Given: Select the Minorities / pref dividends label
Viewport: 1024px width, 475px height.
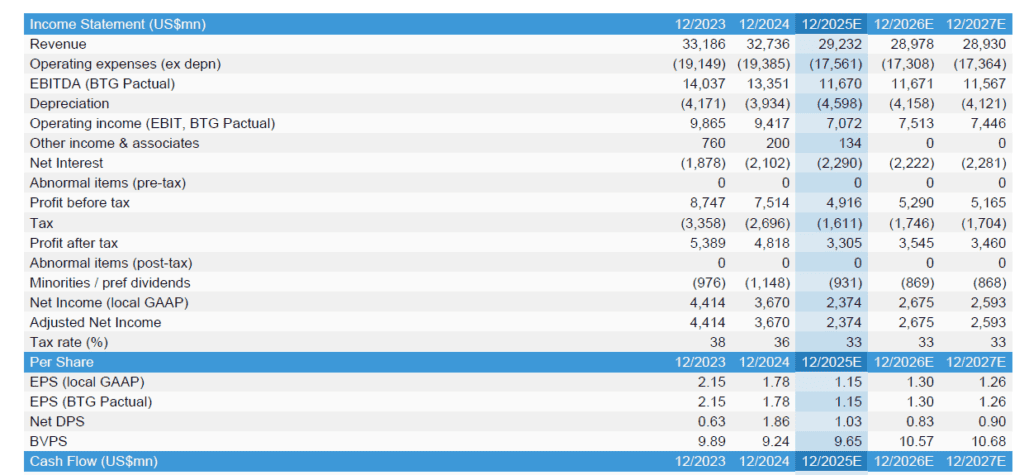Looking at the screenshot, I should coord(110,283).
